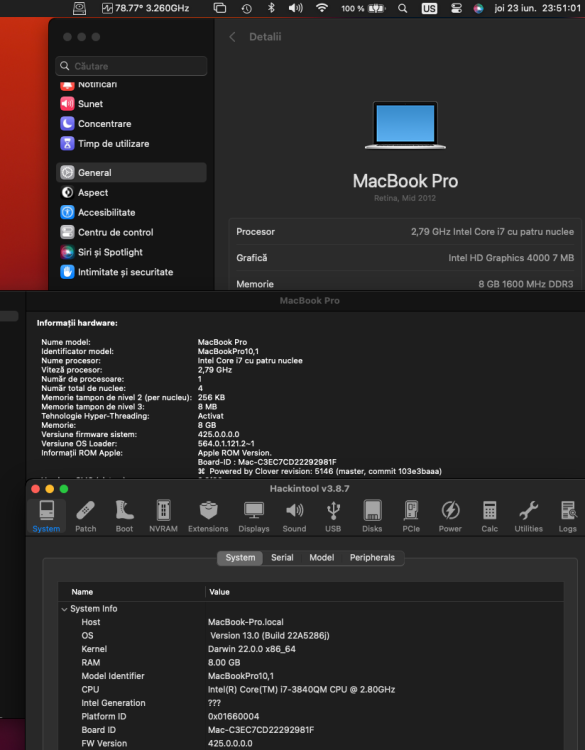Select the Board ID row in Hackintool
Screen dimensions: 585x750
point(310,730)
